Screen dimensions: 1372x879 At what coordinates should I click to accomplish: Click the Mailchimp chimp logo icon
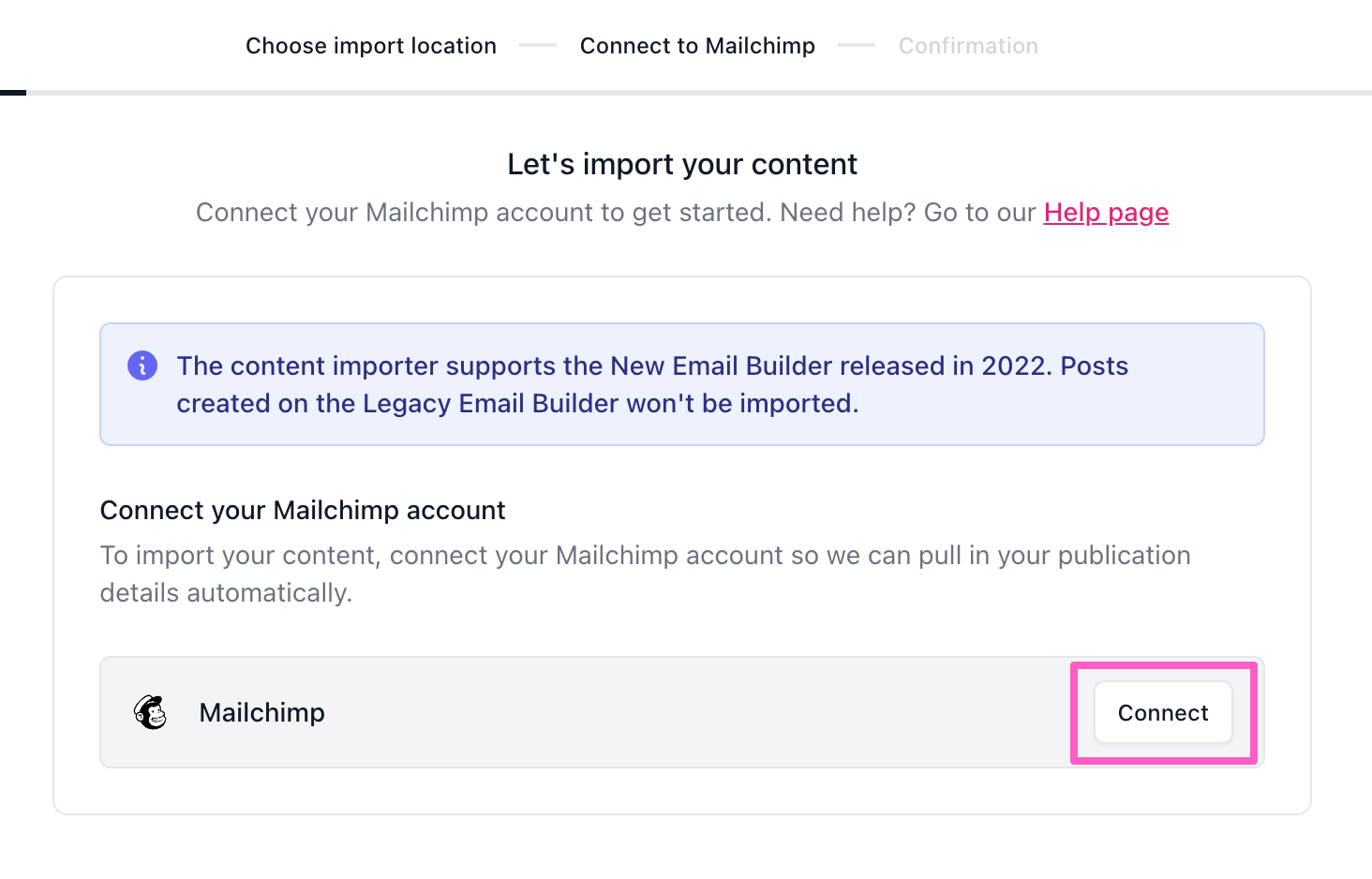[150, 713]
